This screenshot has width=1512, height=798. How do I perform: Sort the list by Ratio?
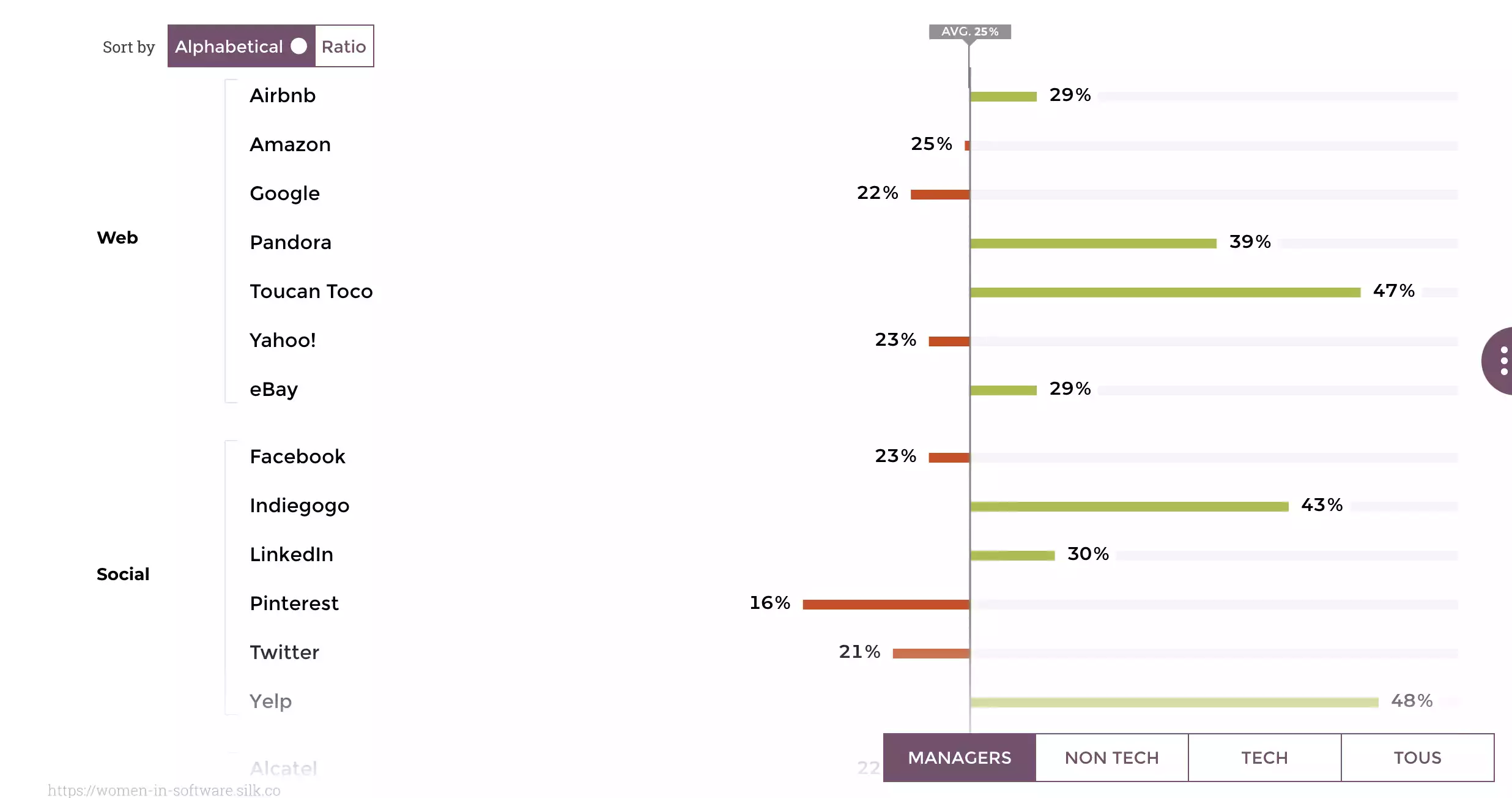coord(344,47)
